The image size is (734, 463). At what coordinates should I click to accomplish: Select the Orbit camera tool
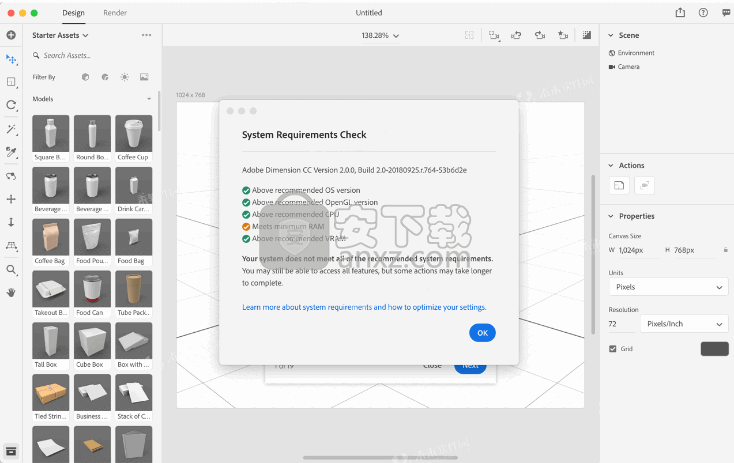(11, 176)
